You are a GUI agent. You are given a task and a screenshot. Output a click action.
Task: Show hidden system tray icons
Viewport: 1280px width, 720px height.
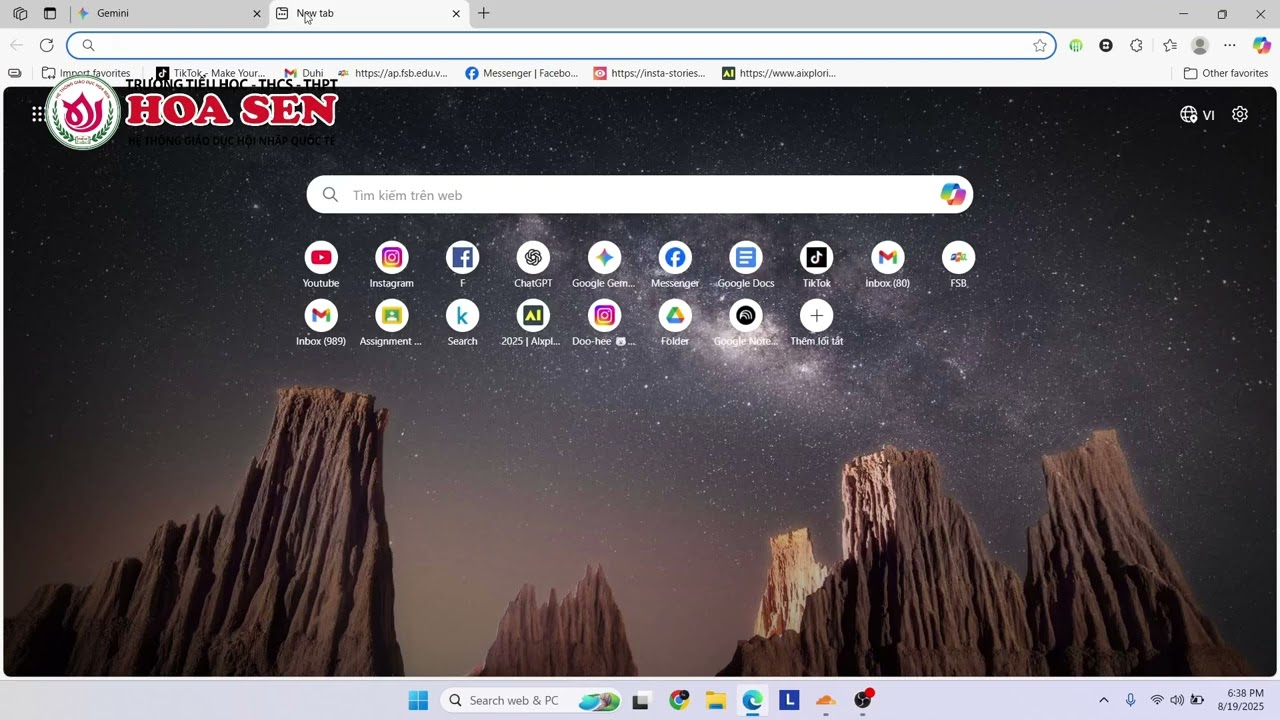point(1103,700)
